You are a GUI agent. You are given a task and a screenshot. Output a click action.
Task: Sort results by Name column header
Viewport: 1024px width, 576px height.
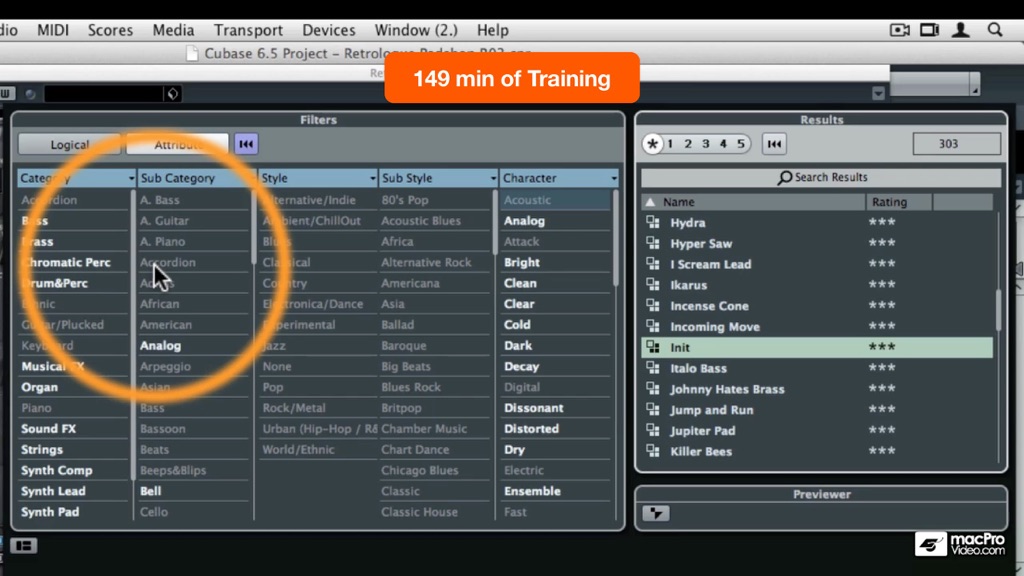pos(753,202)
